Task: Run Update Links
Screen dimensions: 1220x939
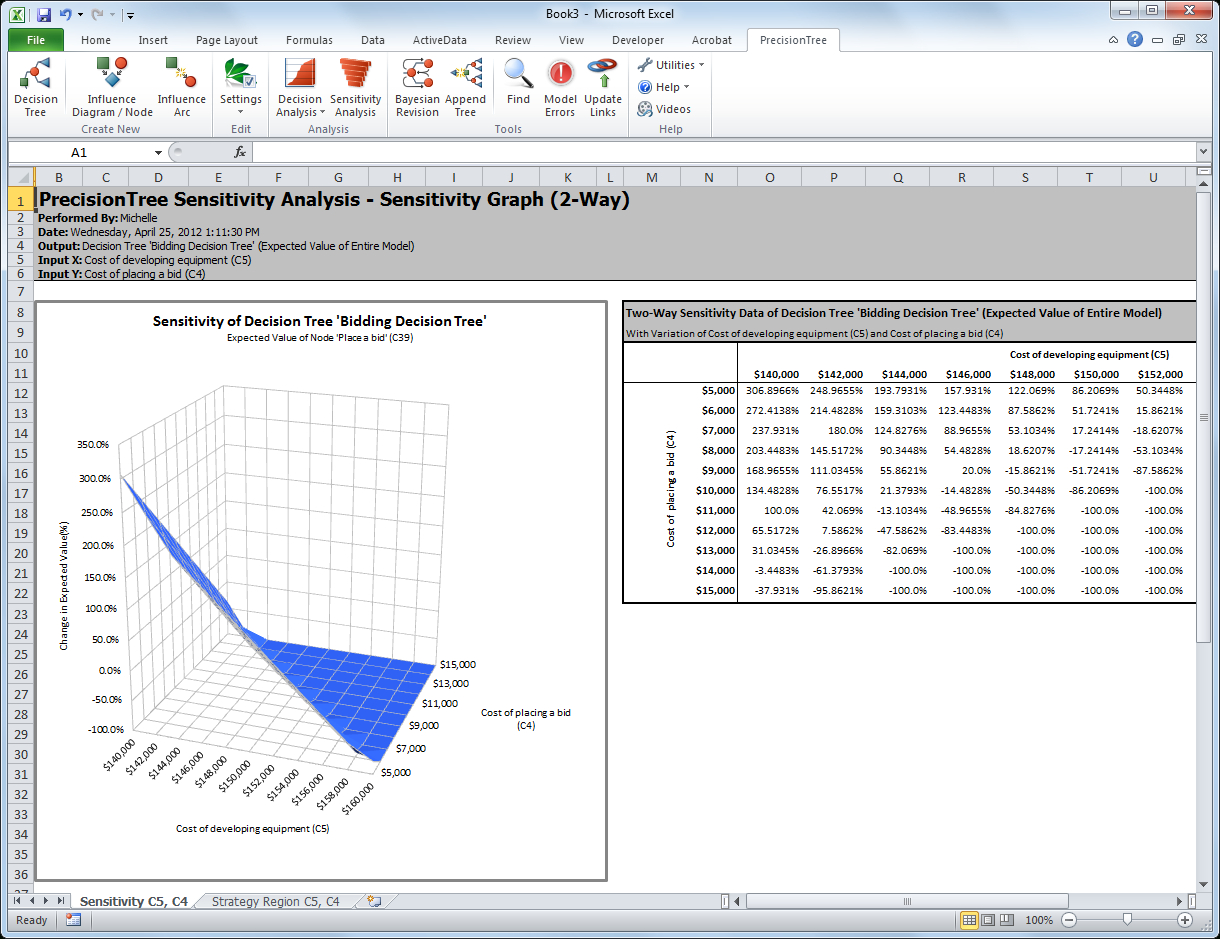Action: coord(602,88)
